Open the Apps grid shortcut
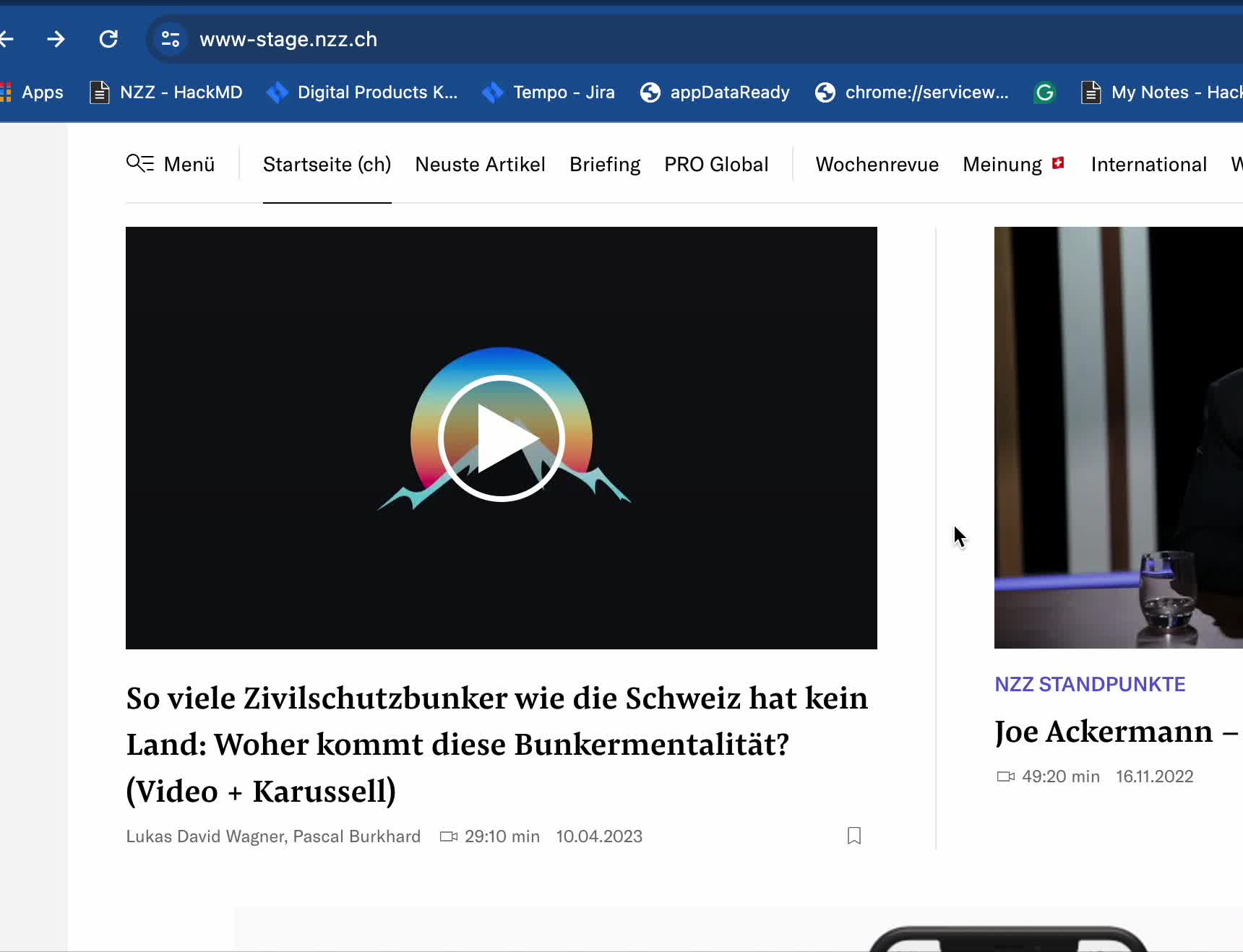 [x=32, y=92]
